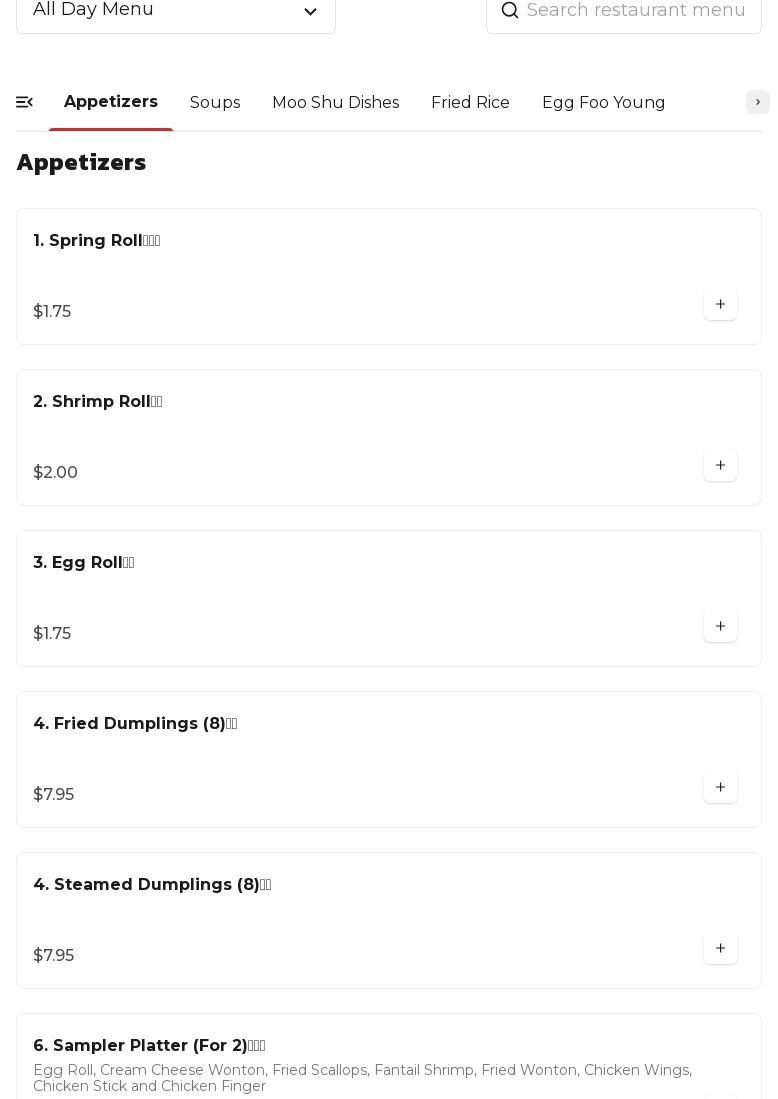Click the search magnifier icon
Viewport: 778px width, 1099px height.
pyautogui.click(x=510, y=11)
